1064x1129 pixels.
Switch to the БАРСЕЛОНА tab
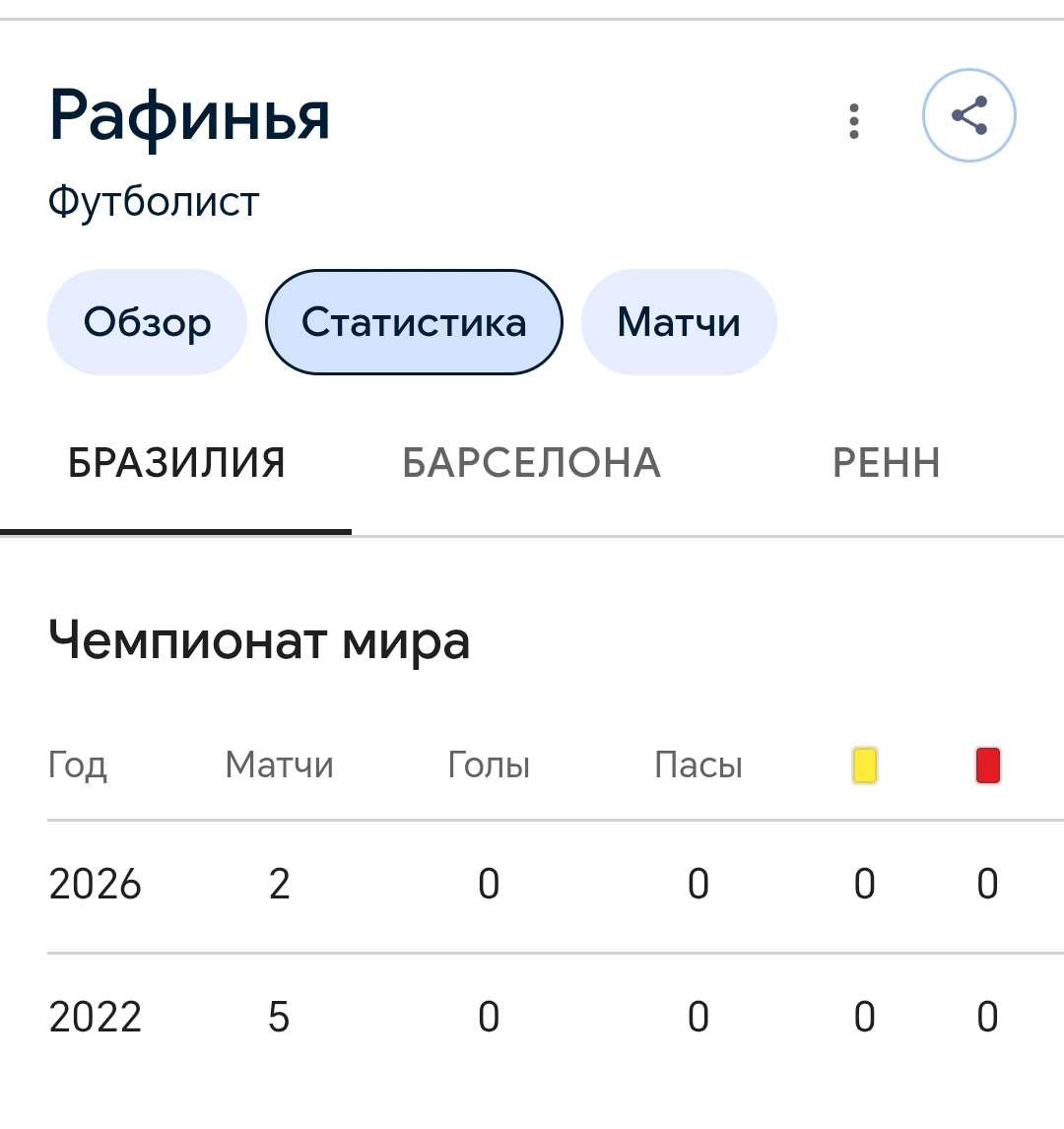(531, 463)
